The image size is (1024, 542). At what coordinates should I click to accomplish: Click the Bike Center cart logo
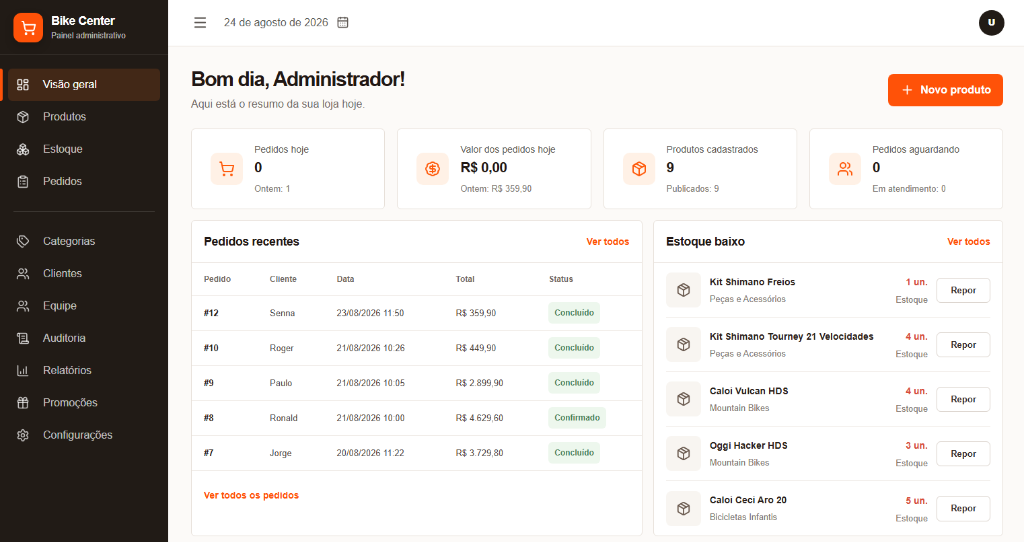pyautogui.click(x=28, y=27)
